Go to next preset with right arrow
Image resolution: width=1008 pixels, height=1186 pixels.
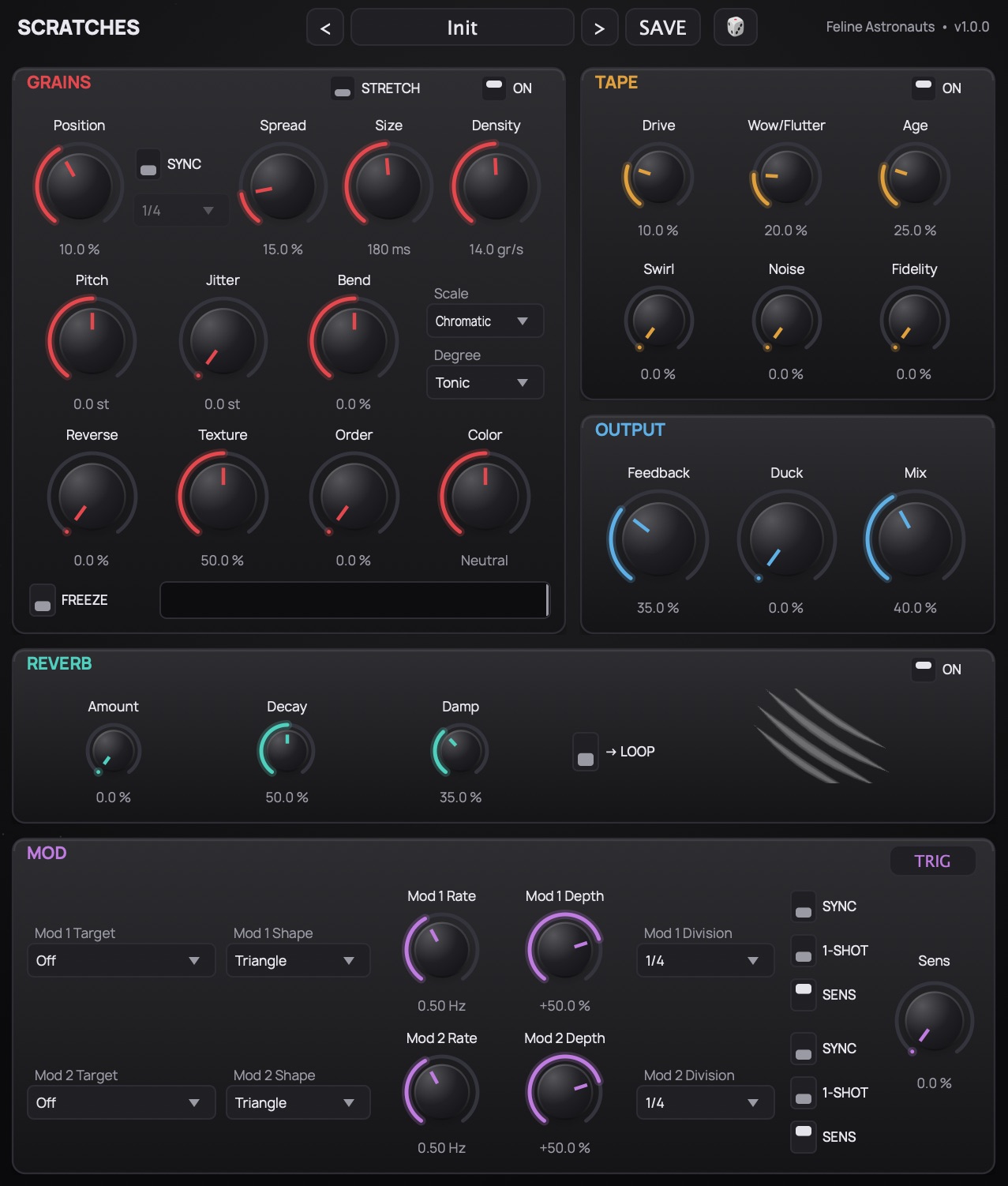599,28
